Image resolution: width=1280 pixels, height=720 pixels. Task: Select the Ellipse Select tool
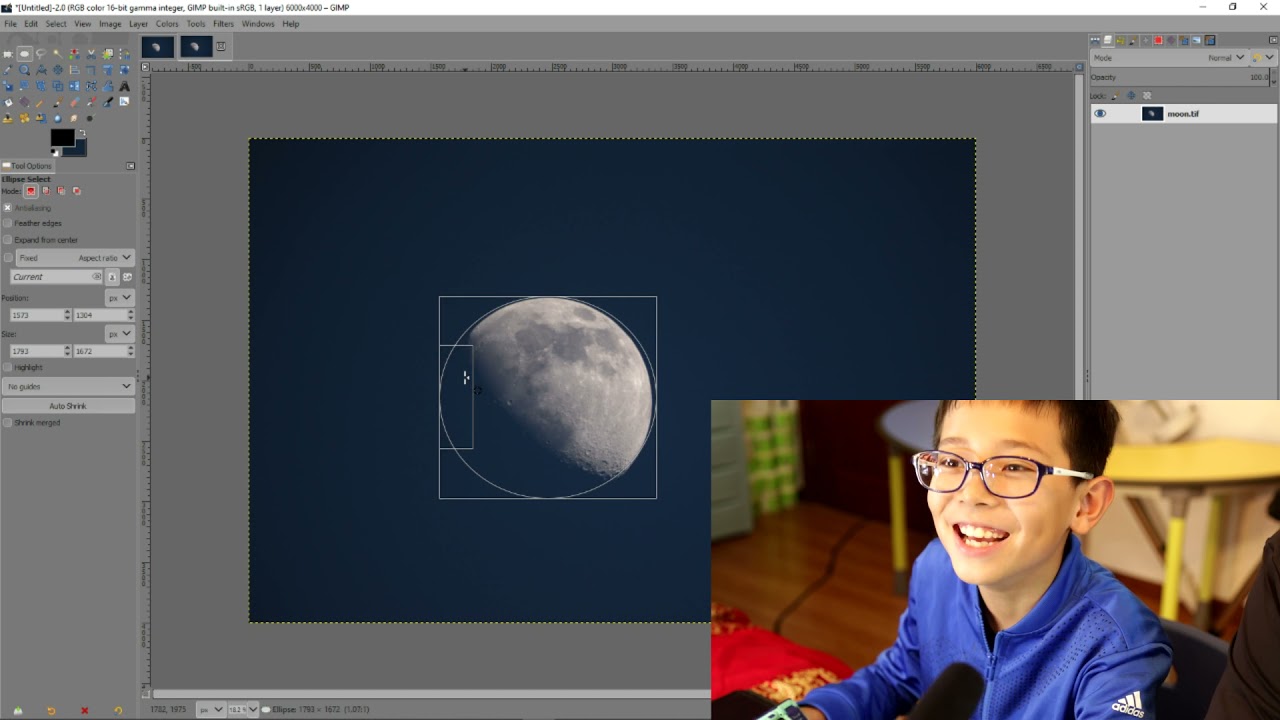[x=24, y=54]
